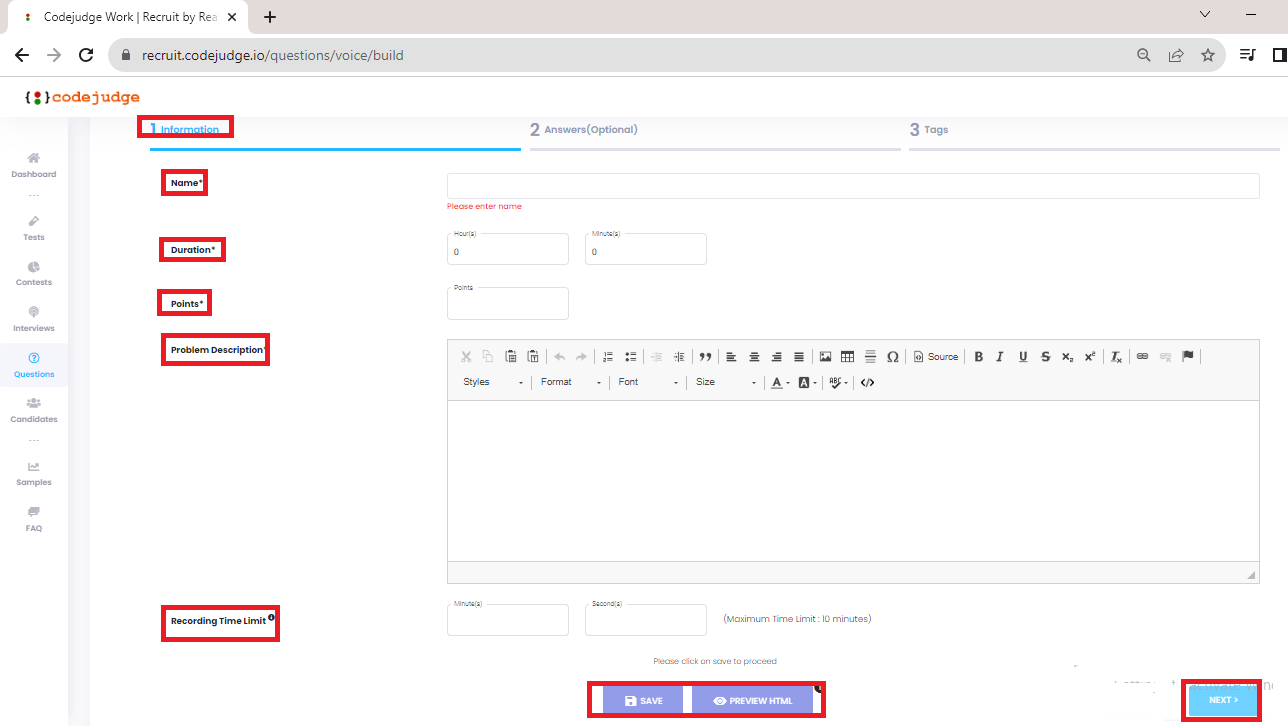Open the Font dropdown
This screenshot has height=726, width=1288.
[648, 382]
